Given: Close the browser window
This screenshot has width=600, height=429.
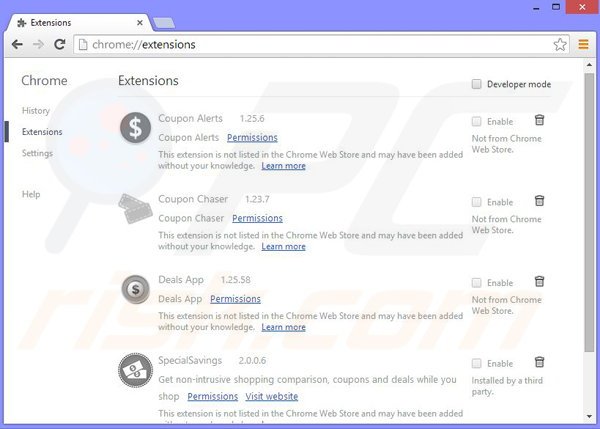Looking at the screenshot, I should (582, 7).
